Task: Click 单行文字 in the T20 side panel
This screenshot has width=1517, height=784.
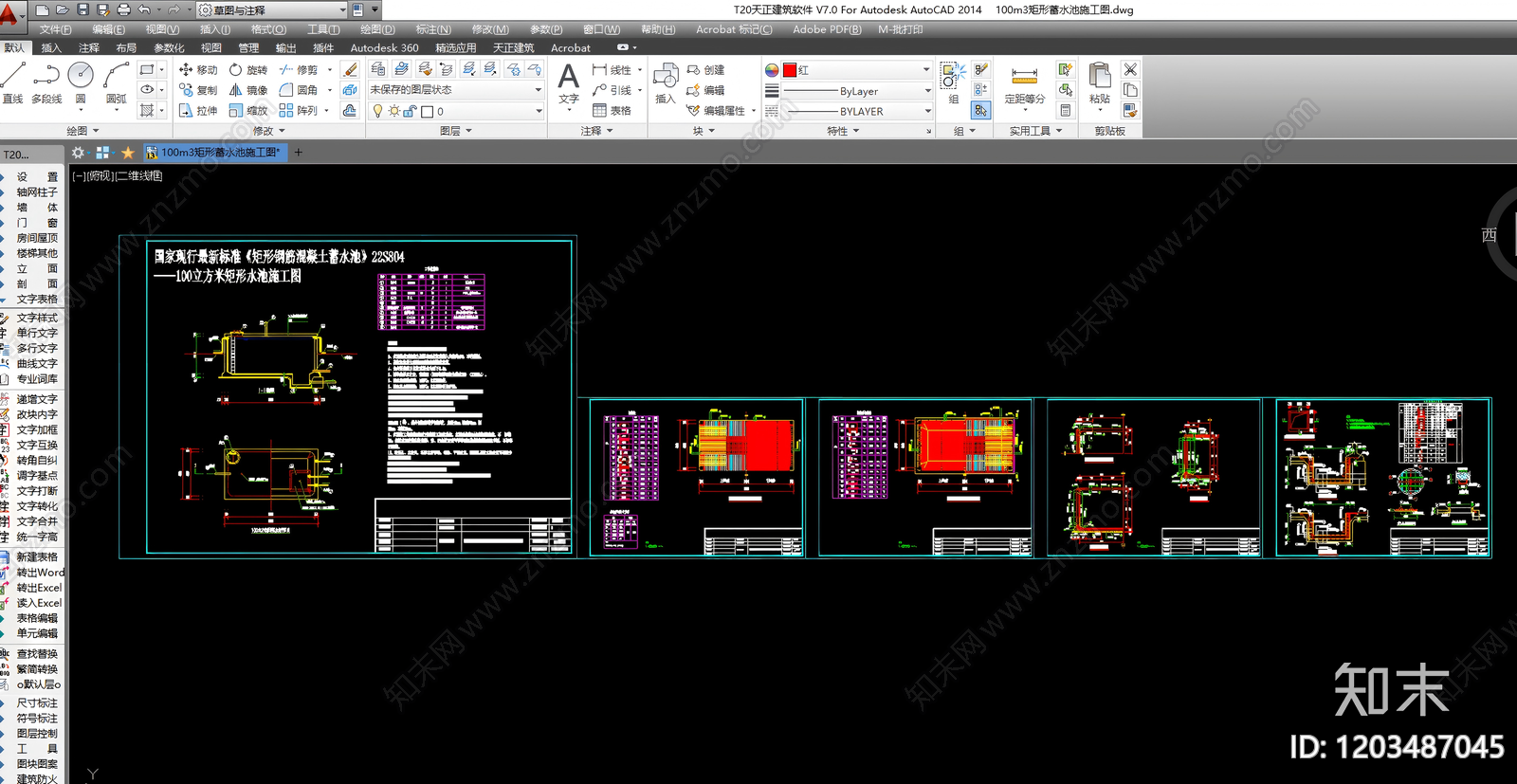Action: point(37,333)
